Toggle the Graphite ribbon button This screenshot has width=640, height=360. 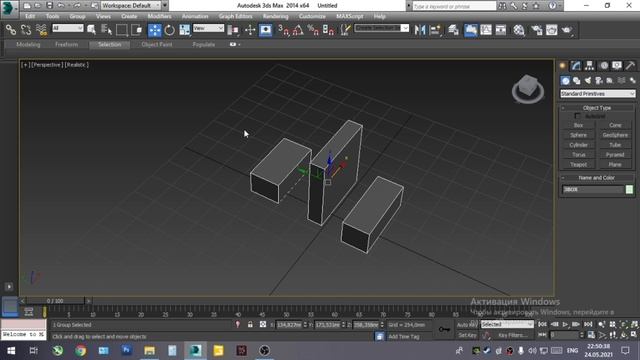coord(471,30)
